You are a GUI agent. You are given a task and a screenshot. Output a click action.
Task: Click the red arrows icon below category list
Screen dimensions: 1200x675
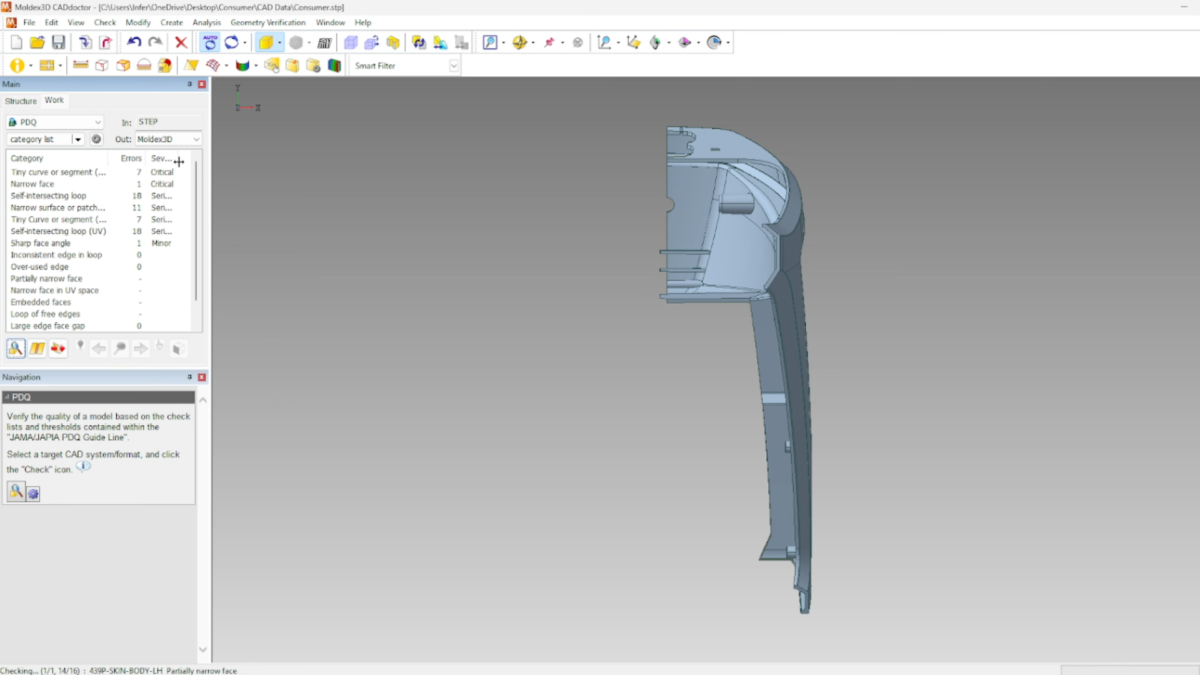(58, 348)
